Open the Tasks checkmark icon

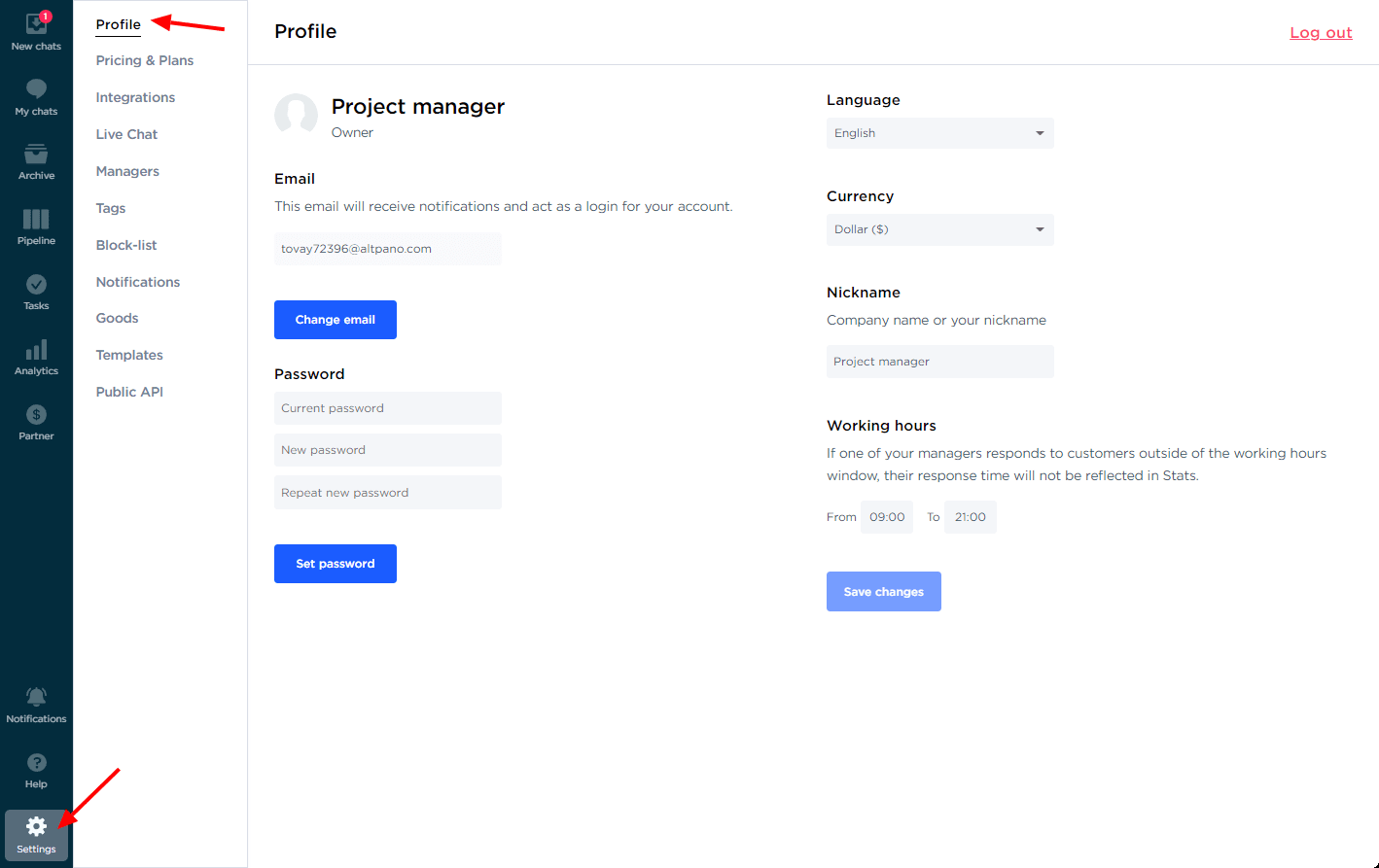pyautogui.click(x=36, y=285)
